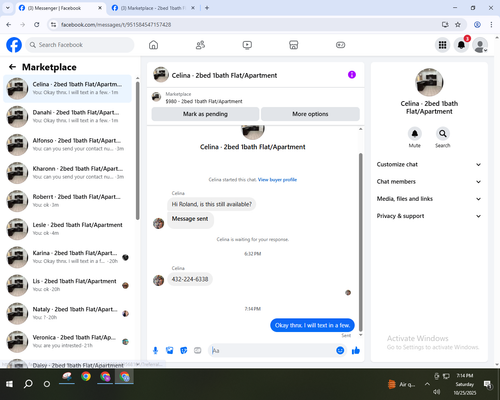
Task: Click Hi Roland, is this still available message
Action: (x=212, y=204)
